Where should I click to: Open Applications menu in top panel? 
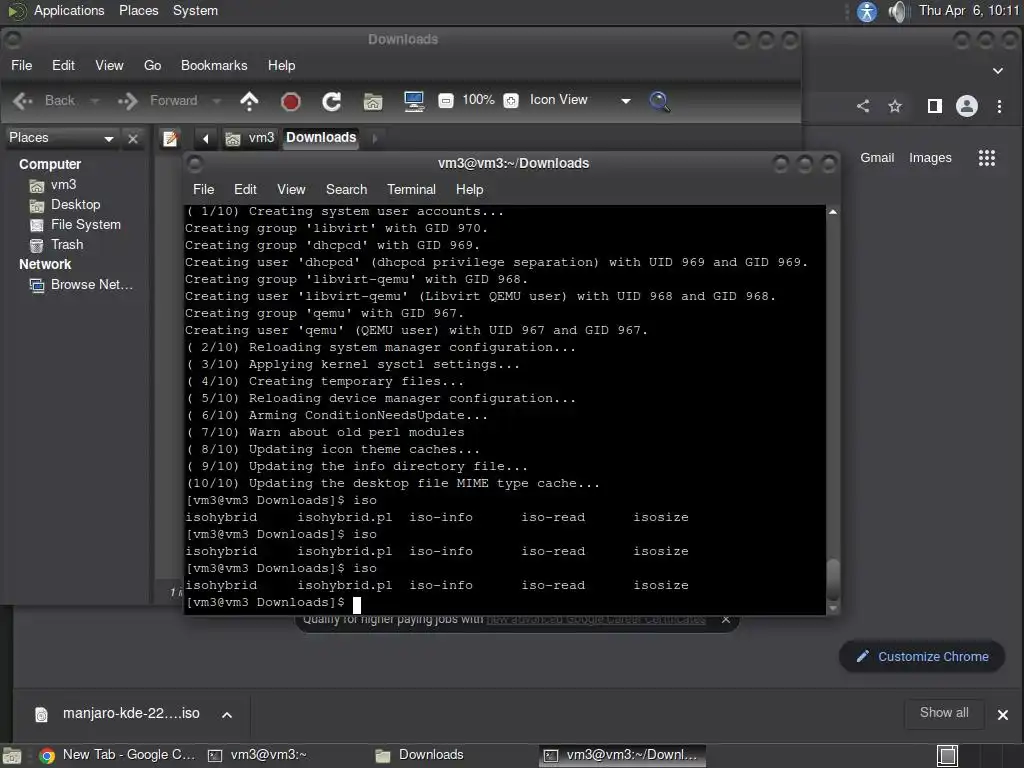click(69, 10)
